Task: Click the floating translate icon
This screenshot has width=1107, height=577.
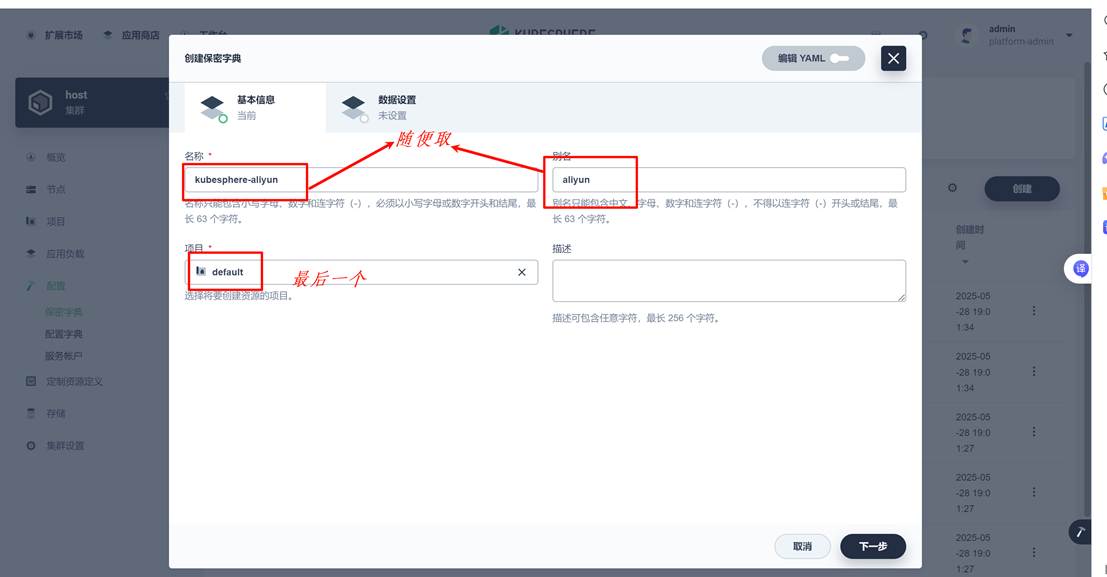Action: 1080,268
